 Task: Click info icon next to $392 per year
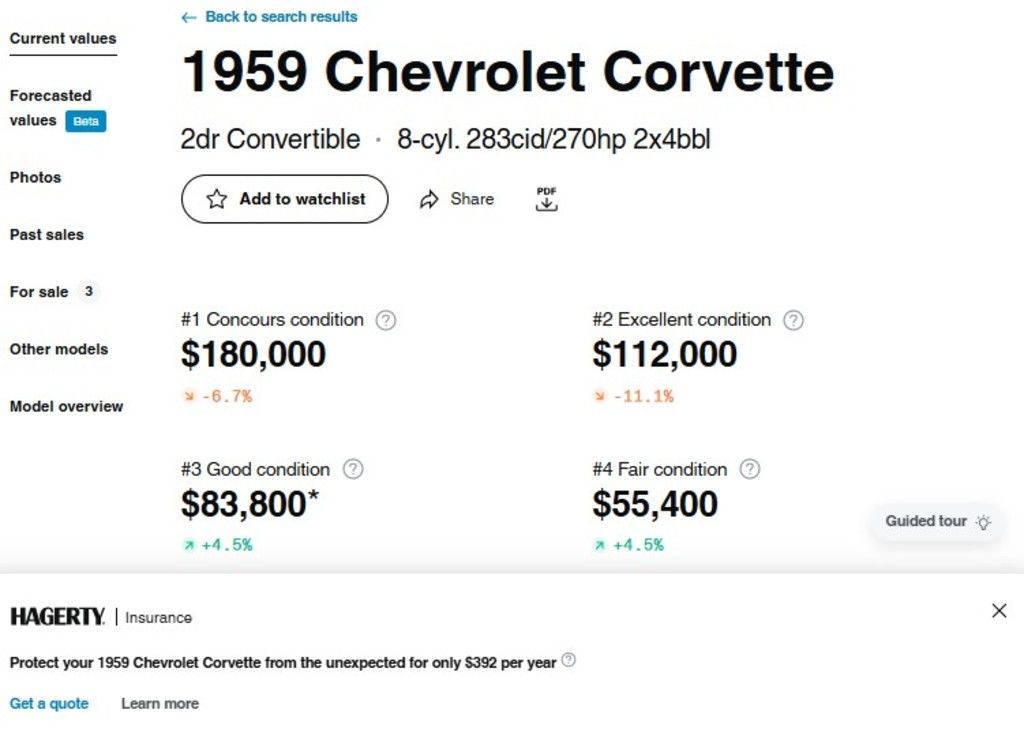click(568, 660)
